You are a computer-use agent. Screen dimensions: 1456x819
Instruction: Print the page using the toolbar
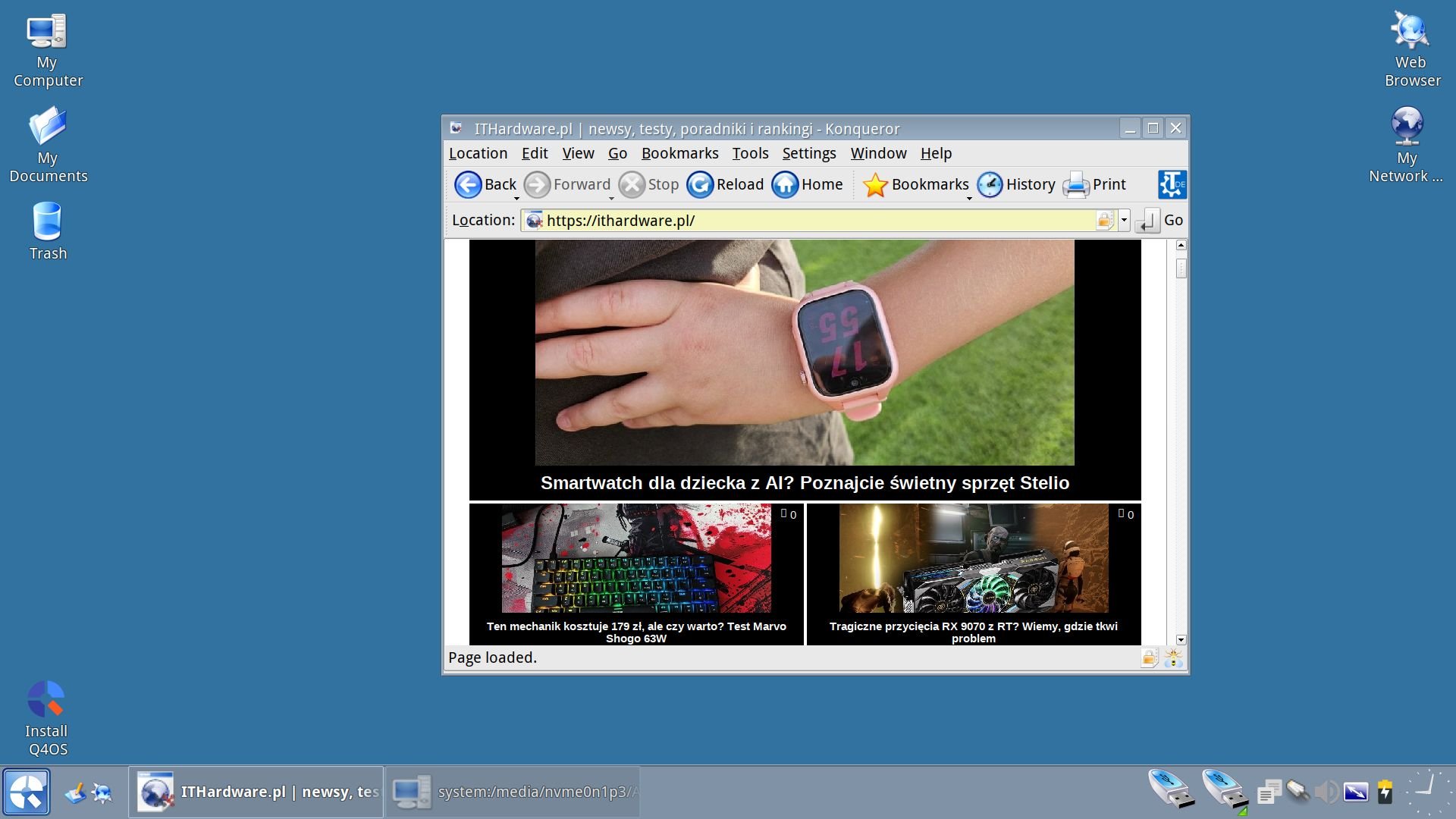click(1094, 184)
